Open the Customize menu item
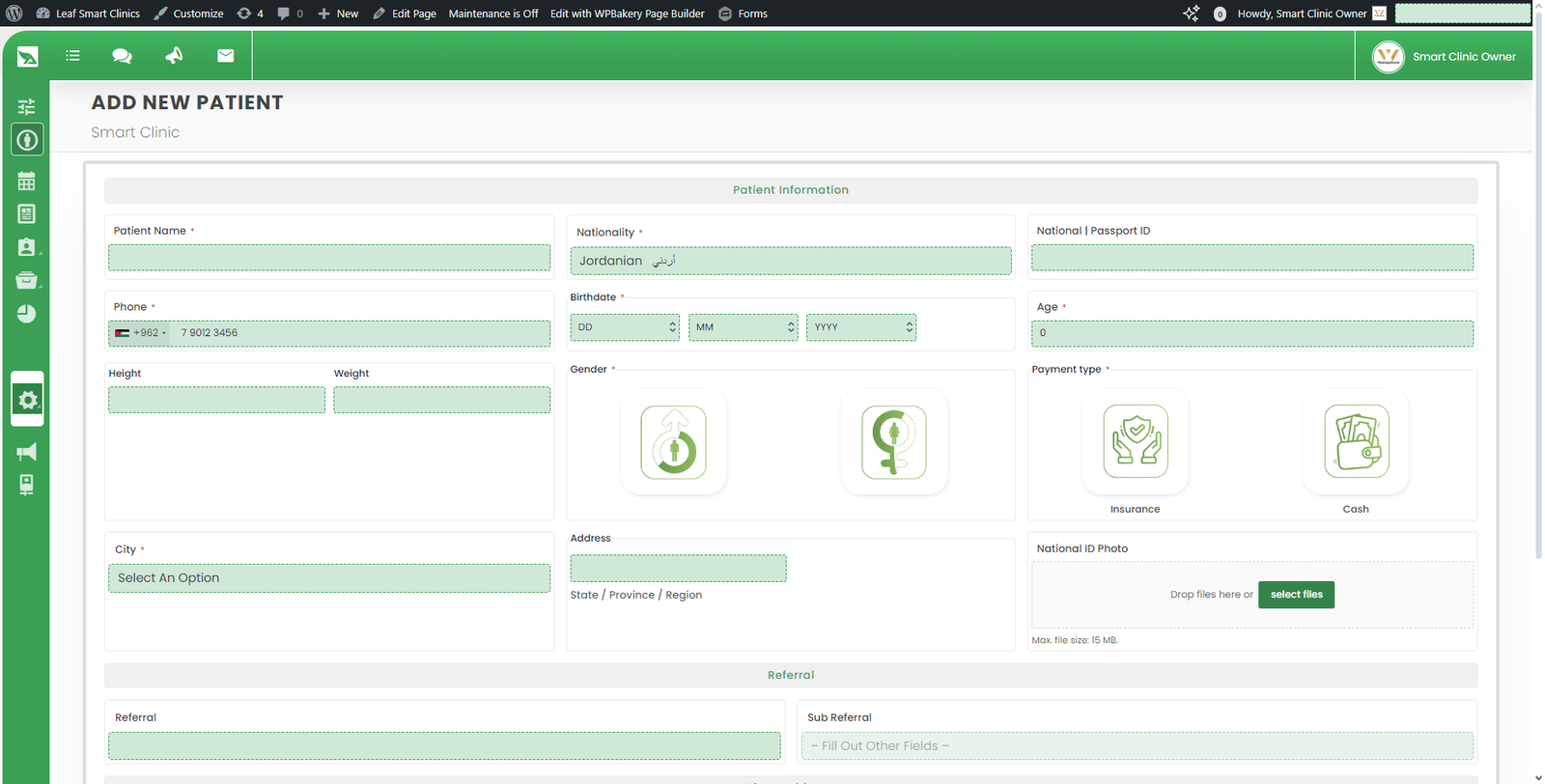The image size is (1545, 784). pos(189,14)
